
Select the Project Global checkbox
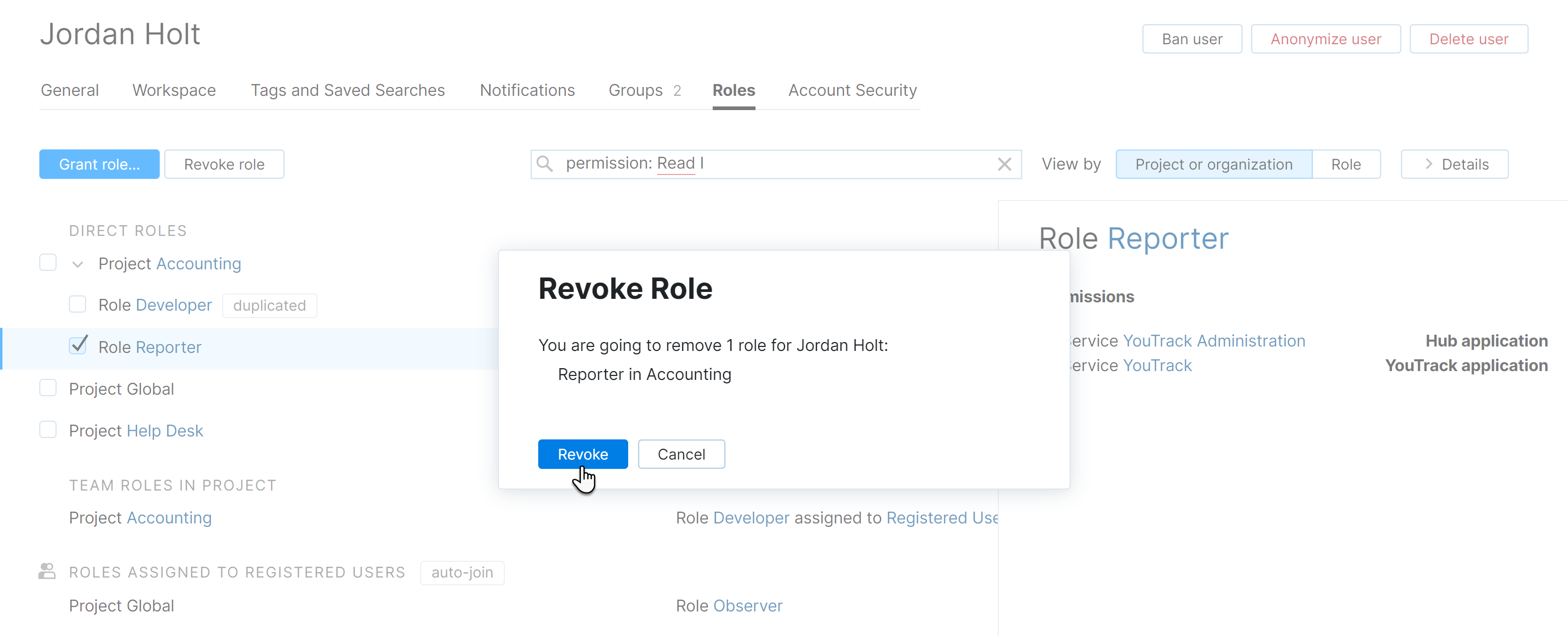pos(48,388)
